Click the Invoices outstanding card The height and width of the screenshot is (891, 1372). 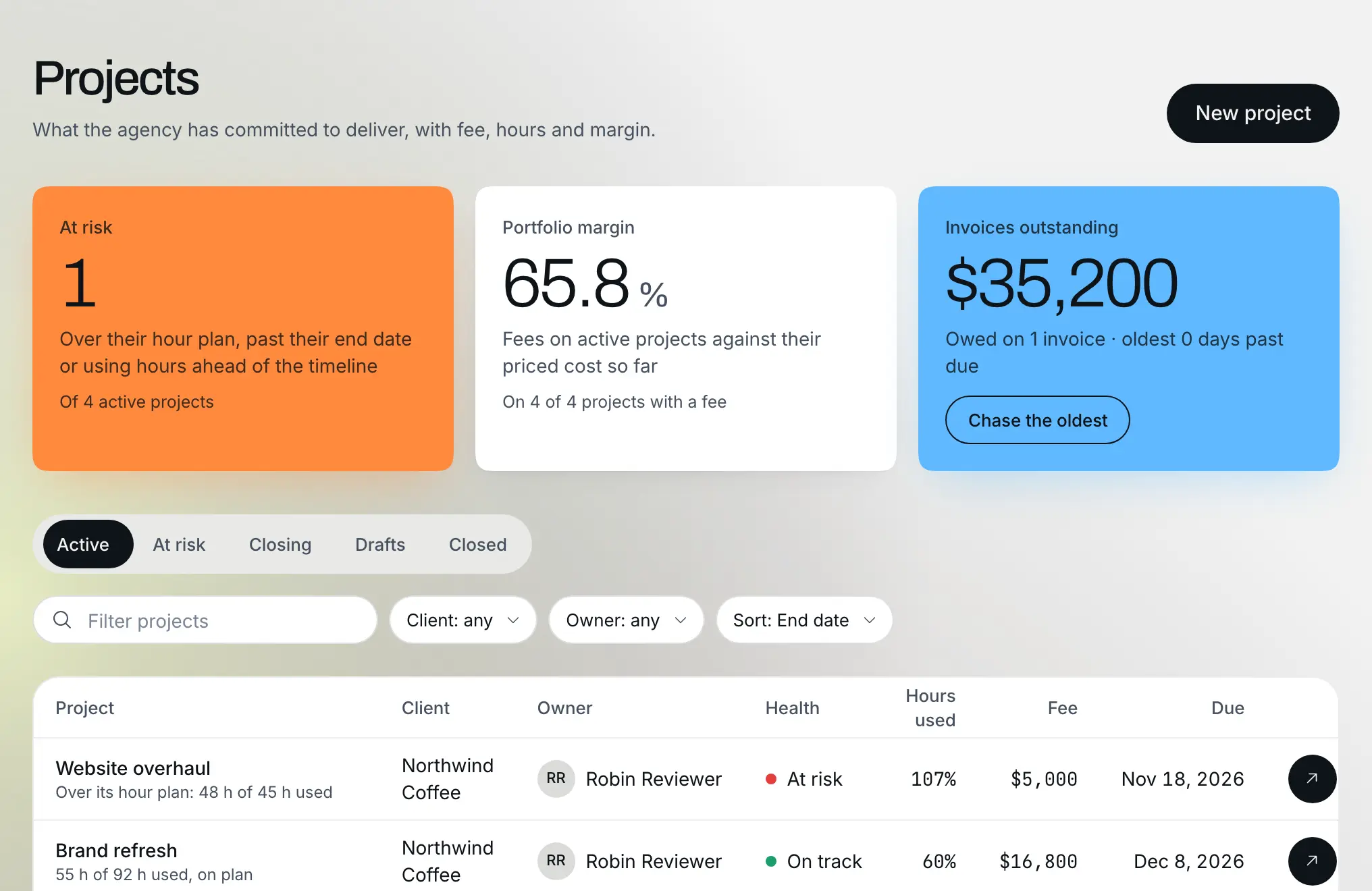[1128, 329]
